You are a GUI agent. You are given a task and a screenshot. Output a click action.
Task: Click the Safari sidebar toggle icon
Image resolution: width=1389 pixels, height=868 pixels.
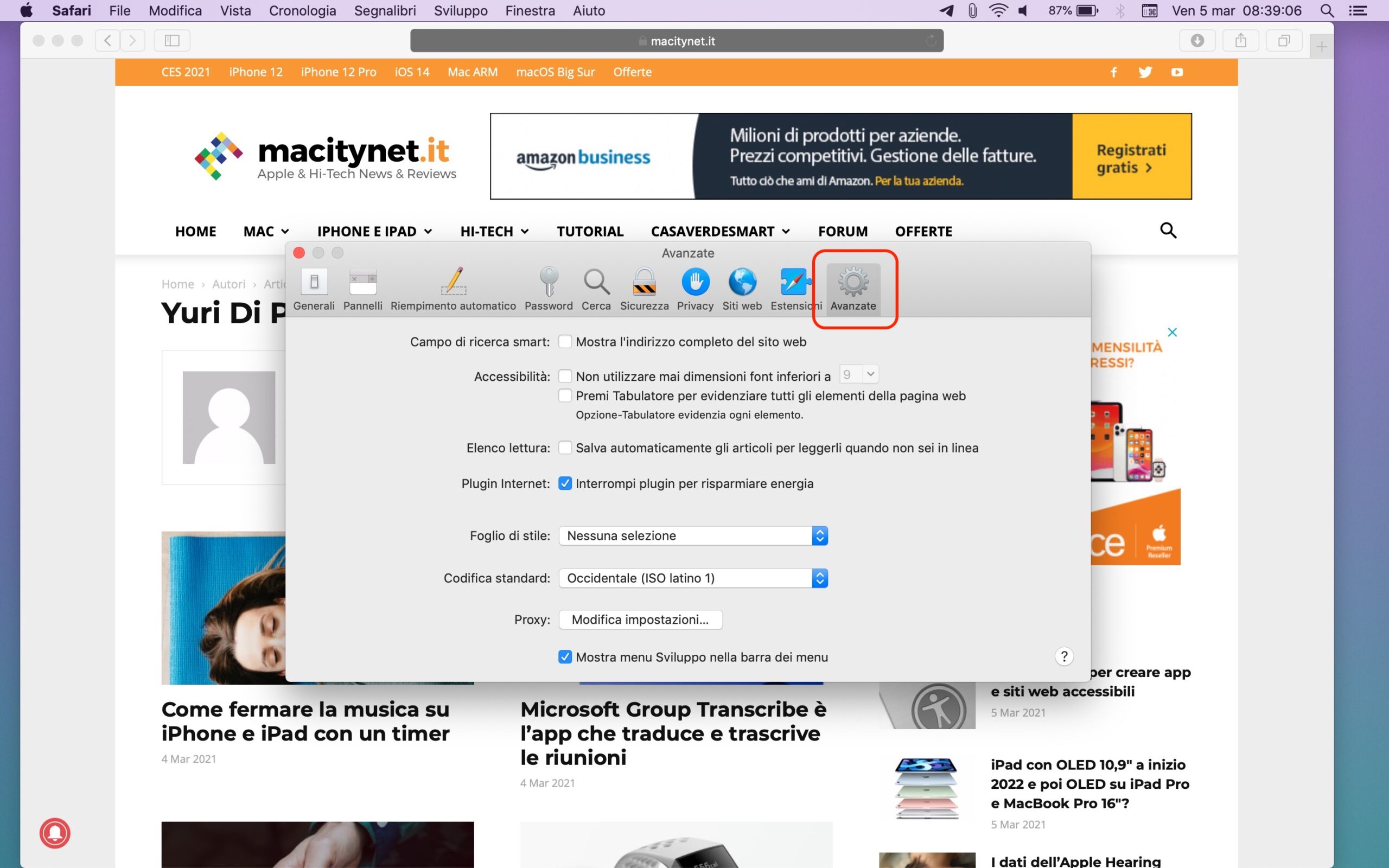[x=172, y=41]
